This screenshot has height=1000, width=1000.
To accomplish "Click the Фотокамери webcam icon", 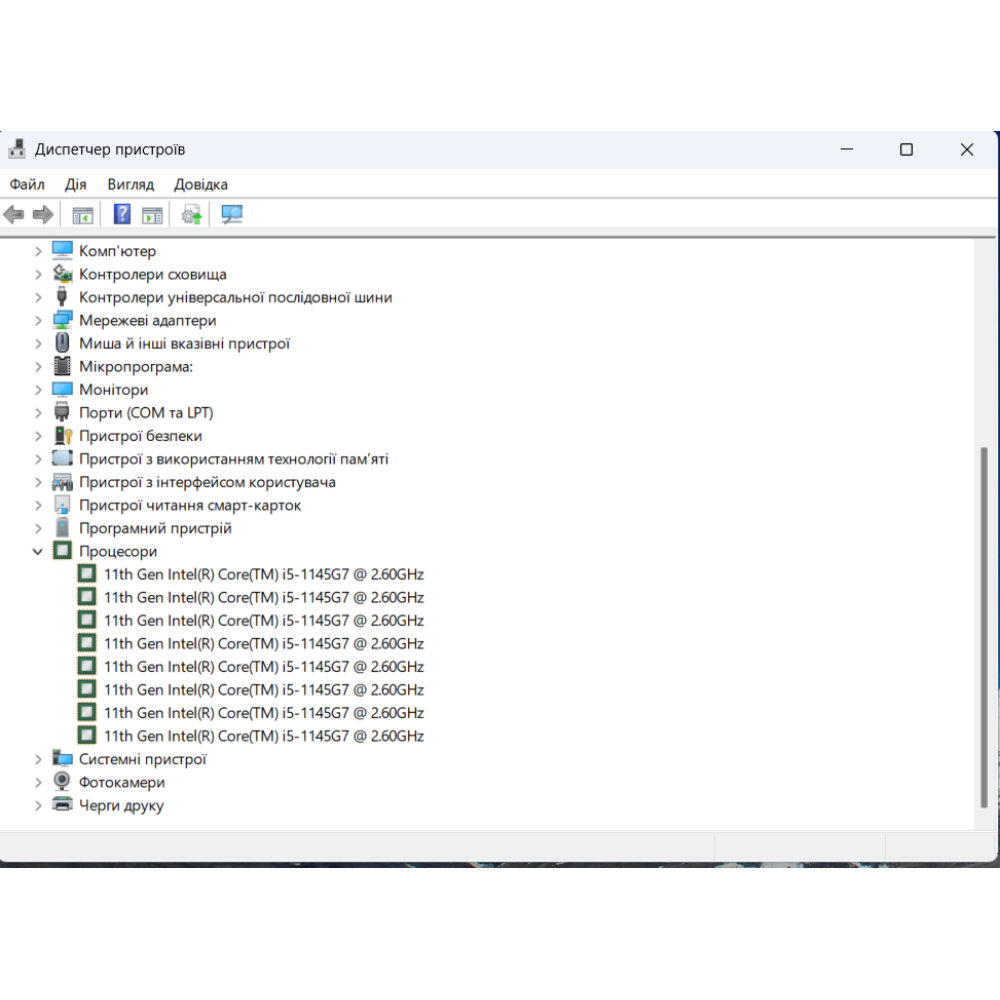I will pyautogui.click(x=62, y=782).
